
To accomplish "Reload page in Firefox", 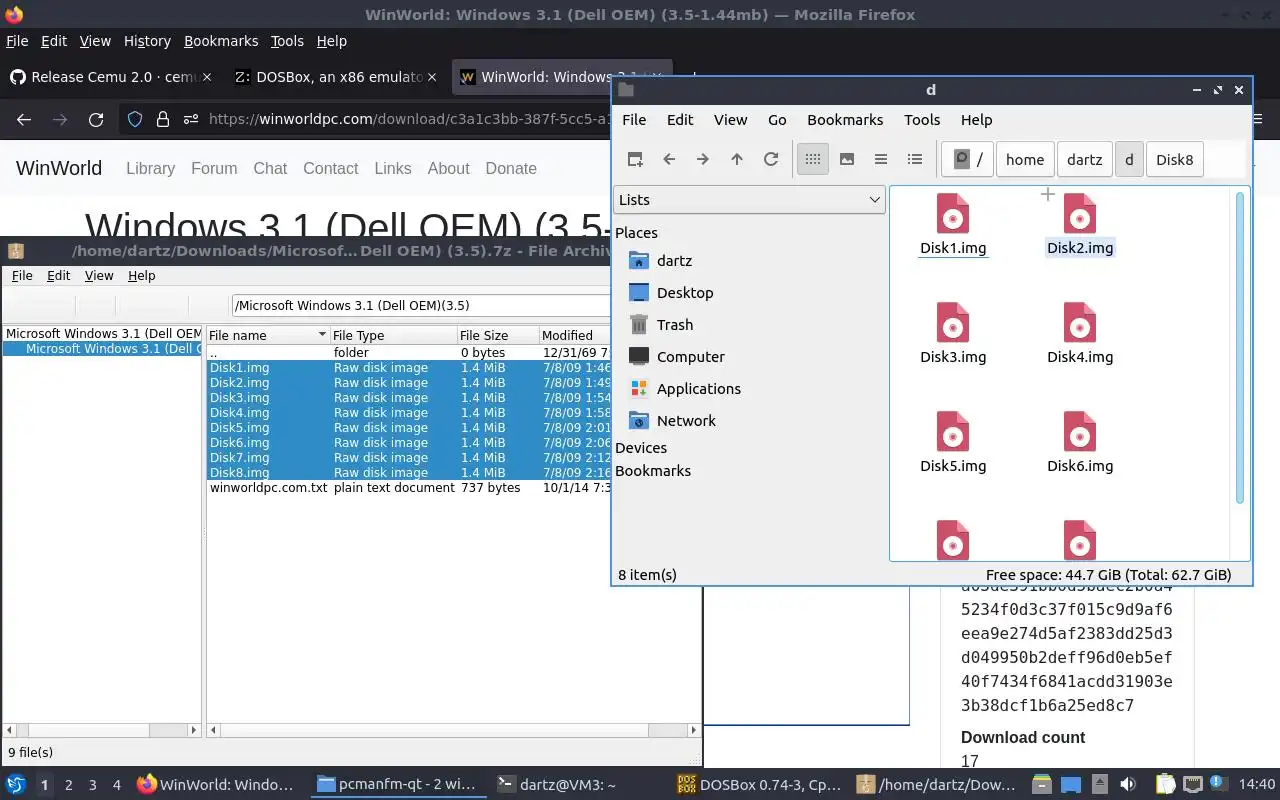I will click(96, 120).
